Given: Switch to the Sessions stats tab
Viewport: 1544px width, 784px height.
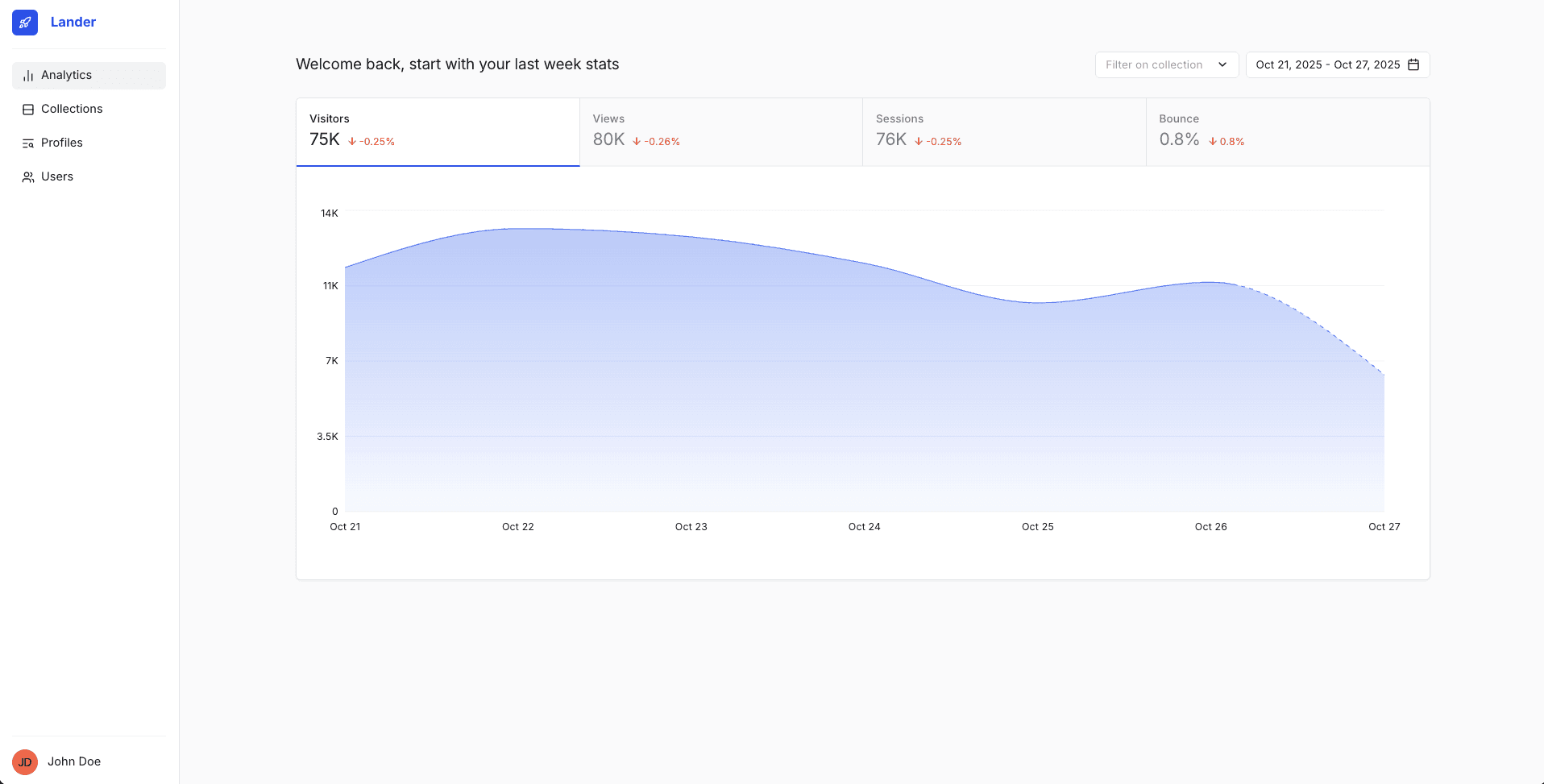Looking at the screenshot, I should pyautogui.click(x=1003, y=131).
